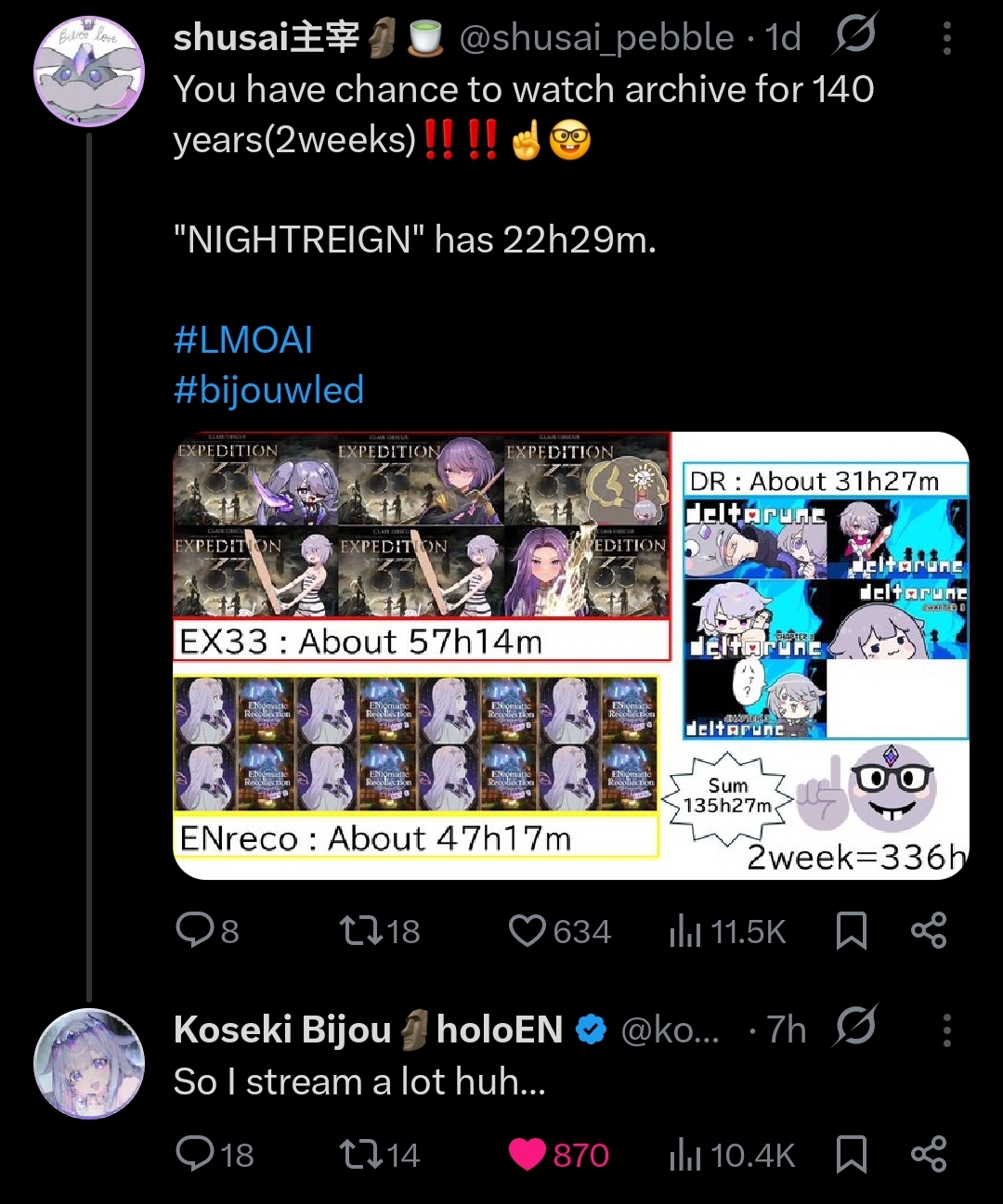Bookmark shusai's archive tweet
1003x1204 pixels.
pos(852,930)
